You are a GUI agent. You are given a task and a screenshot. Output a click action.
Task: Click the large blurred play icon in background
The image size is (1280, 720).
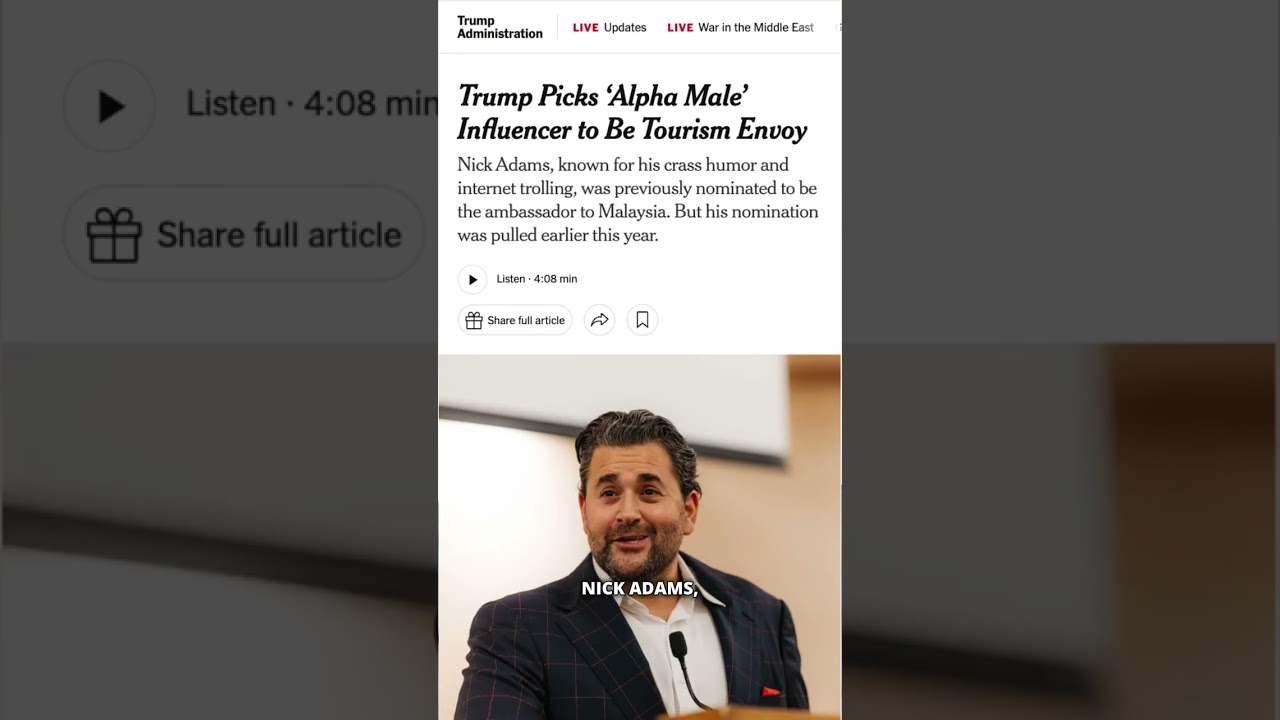(110, 106)
